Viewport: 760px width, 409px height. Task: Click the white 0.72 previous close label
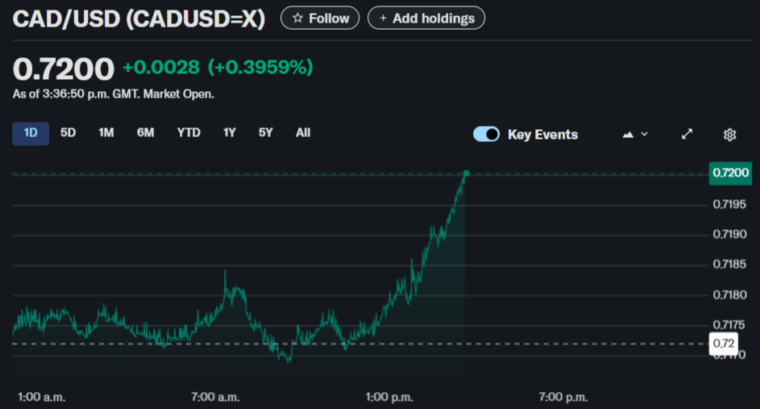(x=723, y=344)
